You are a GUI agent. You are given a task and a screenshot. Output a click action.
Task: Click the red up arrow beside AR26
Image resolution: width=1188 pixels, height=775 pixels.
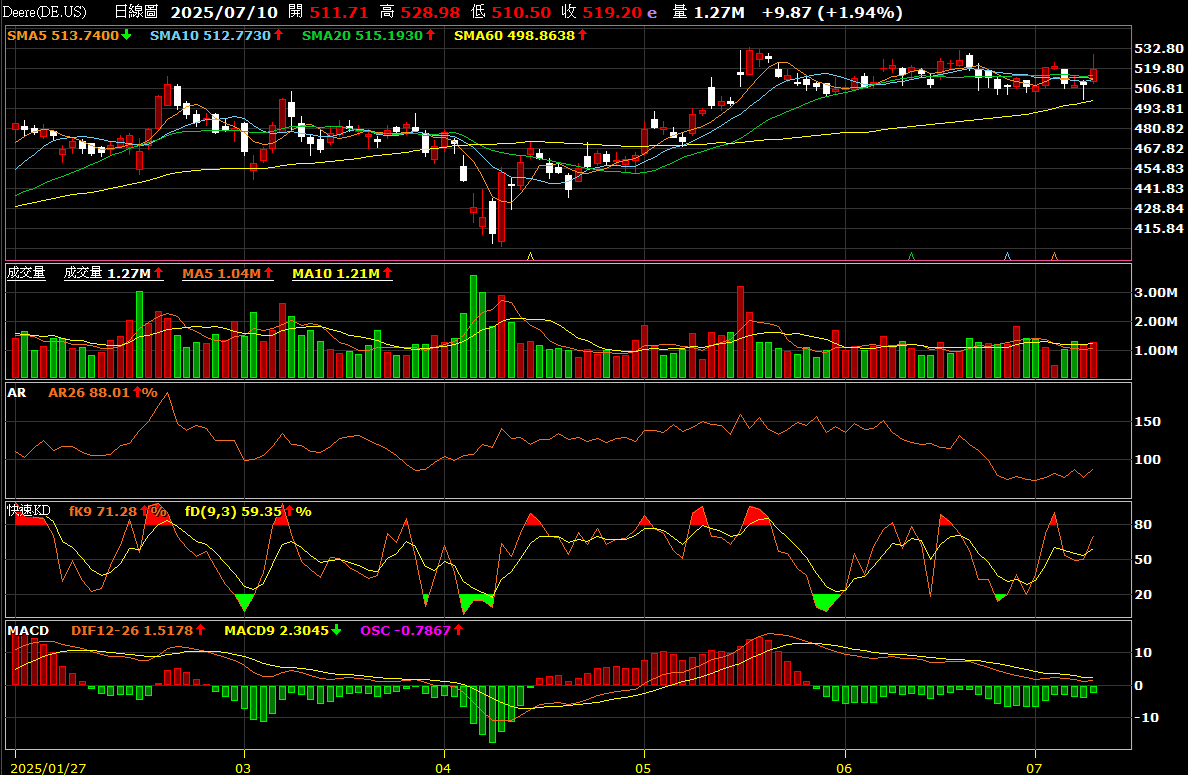138,393
